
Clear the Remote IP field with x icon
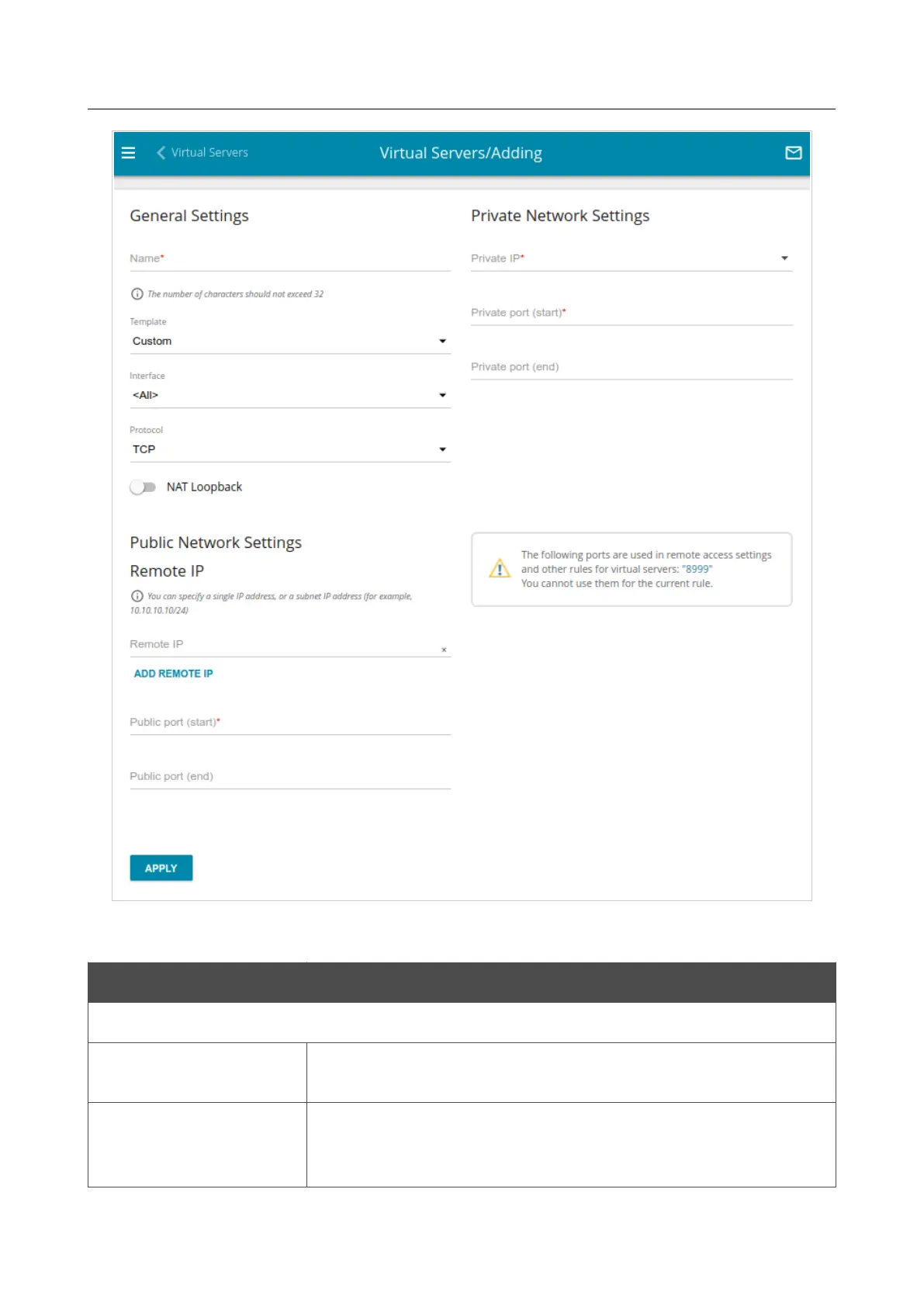pos(444,650)
